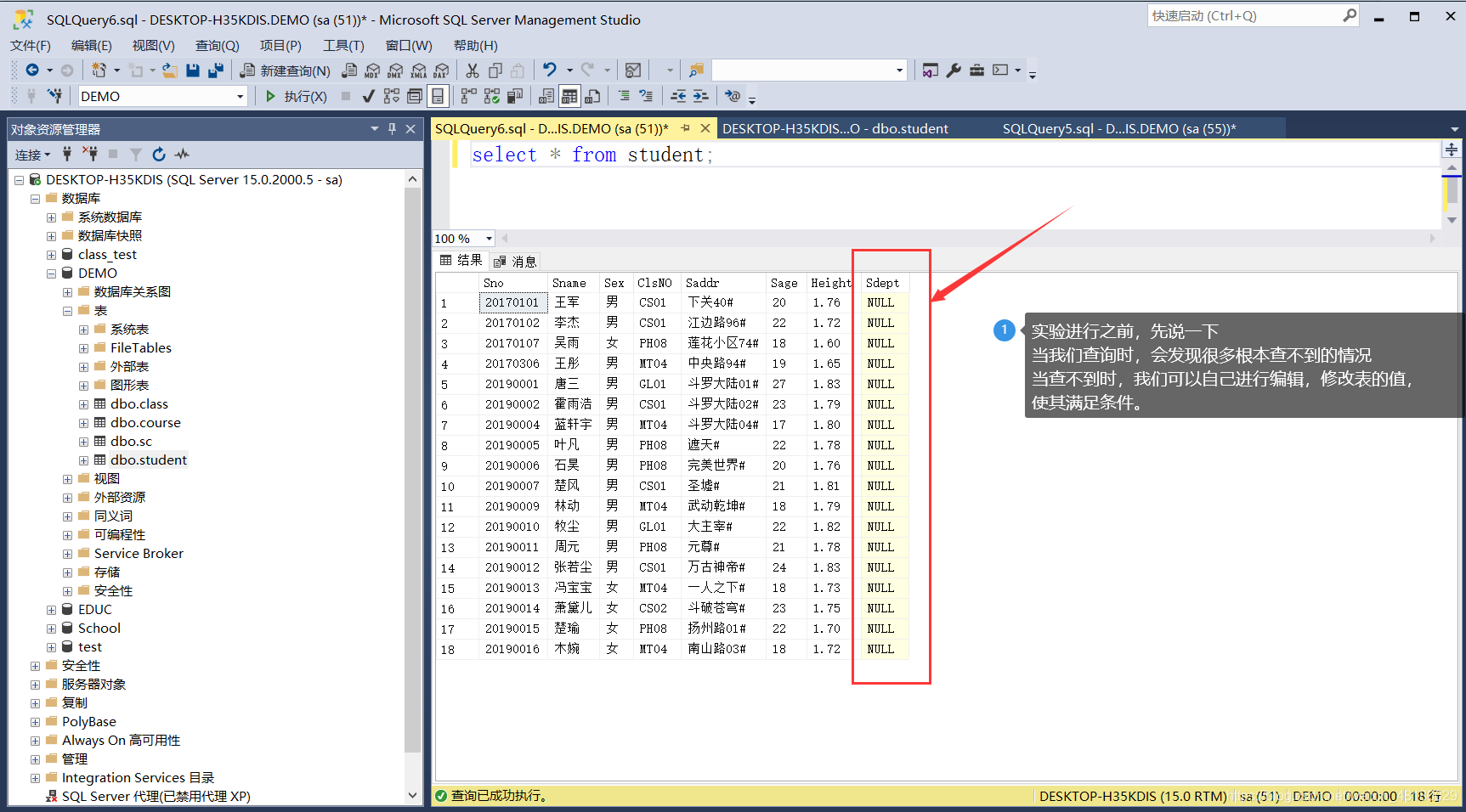
Task: Click the Object Explorer vertical scrollbar
Action: point(413,488)
